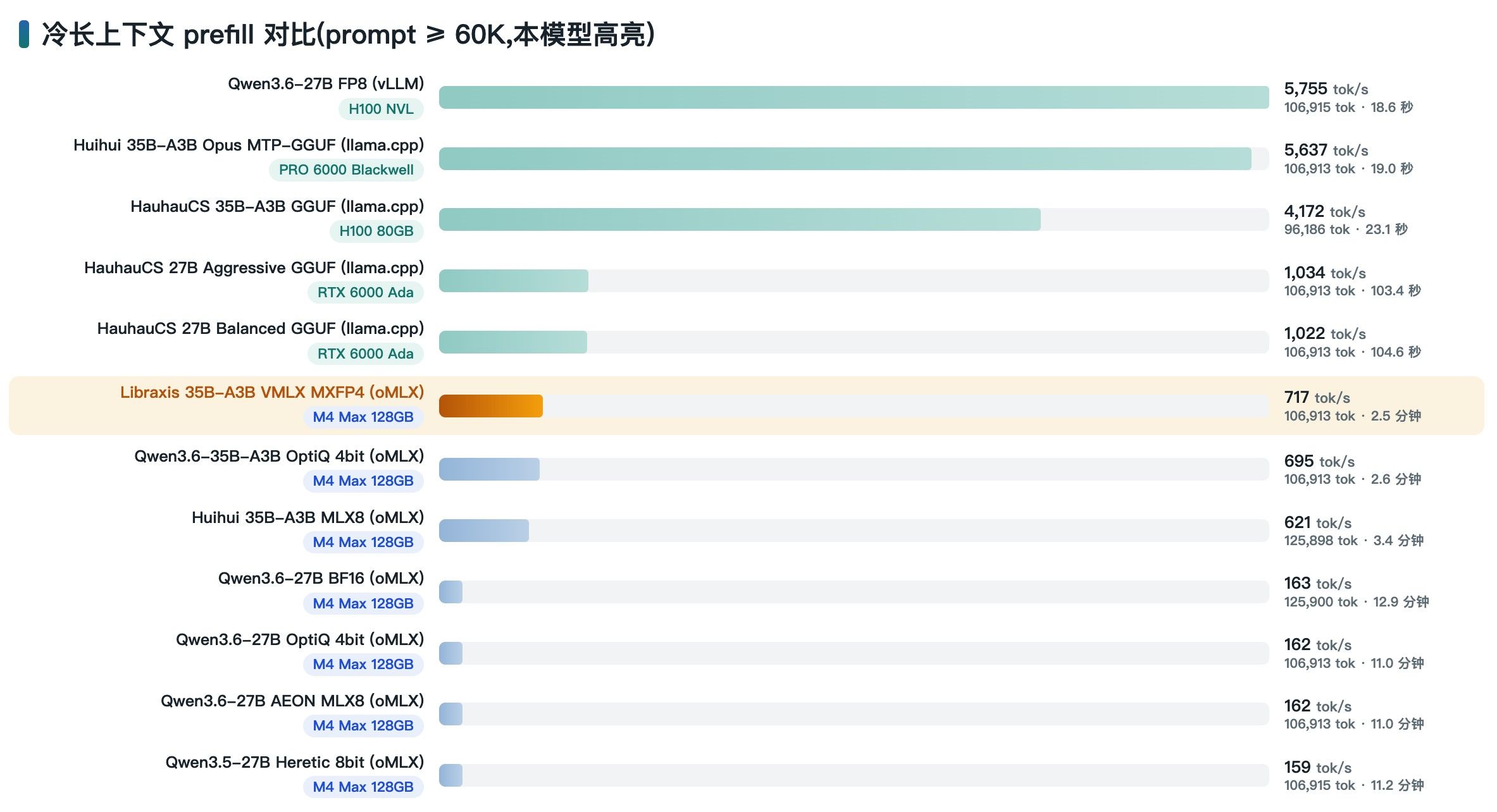Click the 5,755 tok/s progress bar
This screenshot has width=1497, height=812.
854,97
